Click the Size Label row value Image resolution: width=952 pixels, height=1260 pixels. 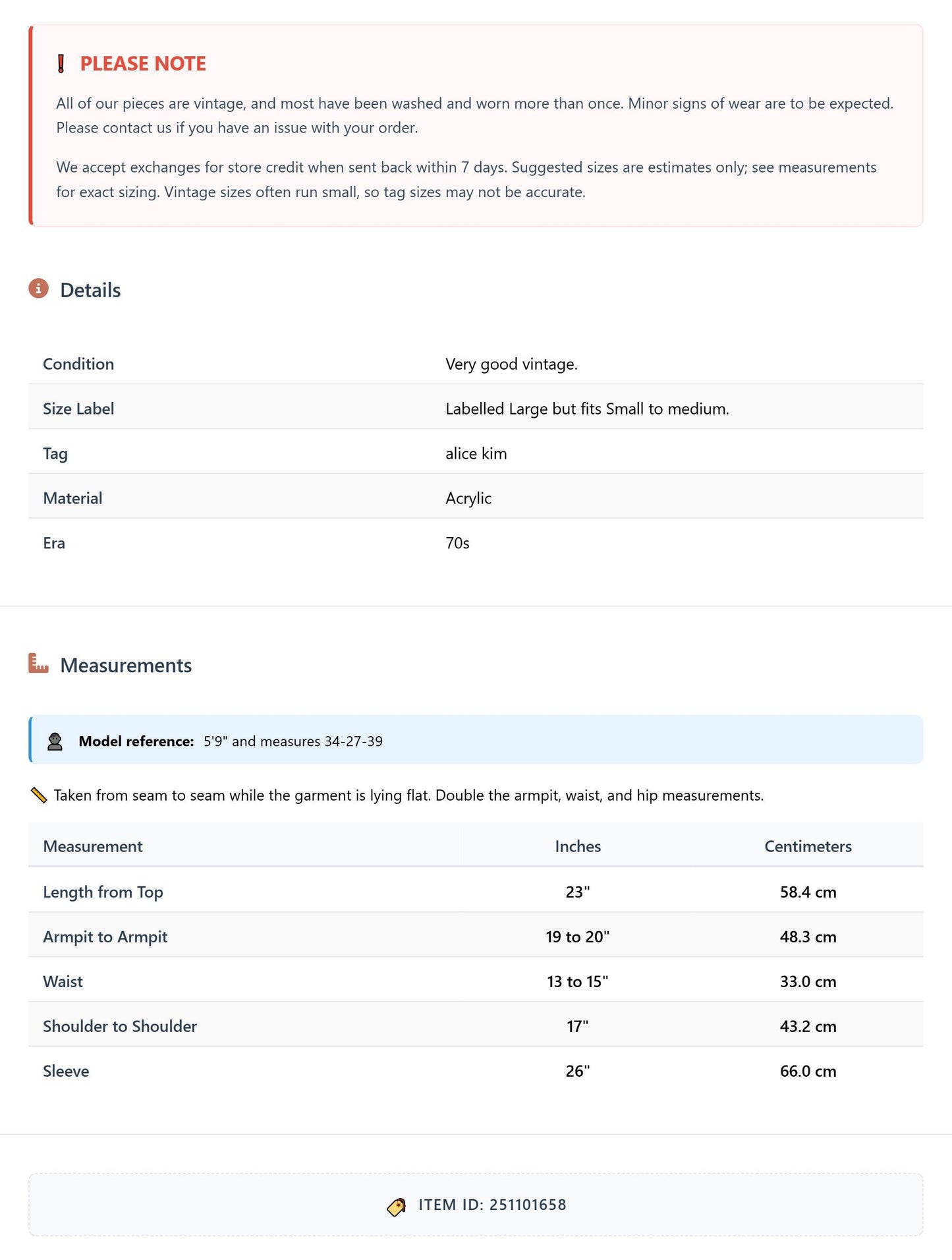(587, 409)
